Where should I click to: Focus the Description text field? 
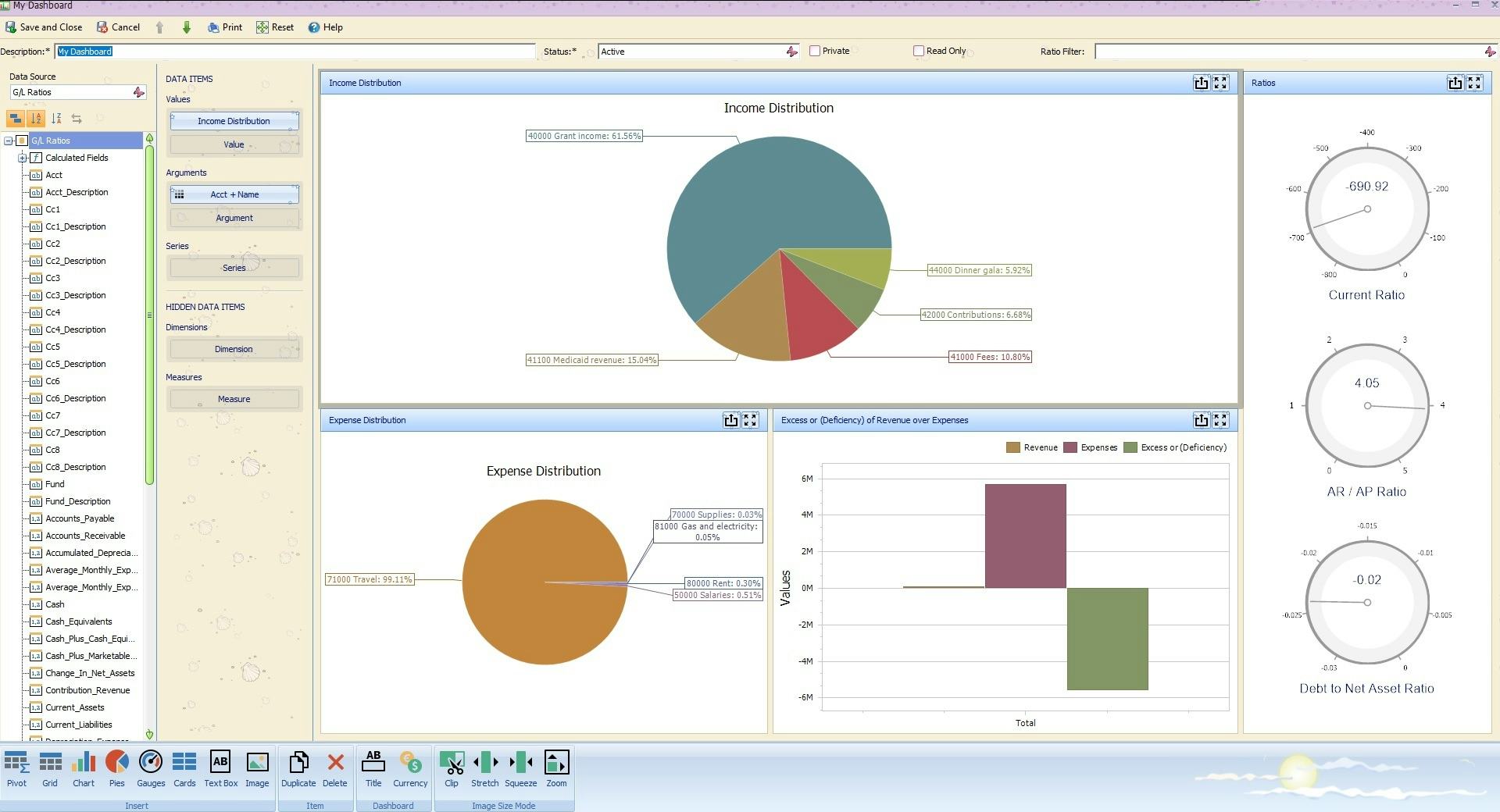click(x=295, y=52)
